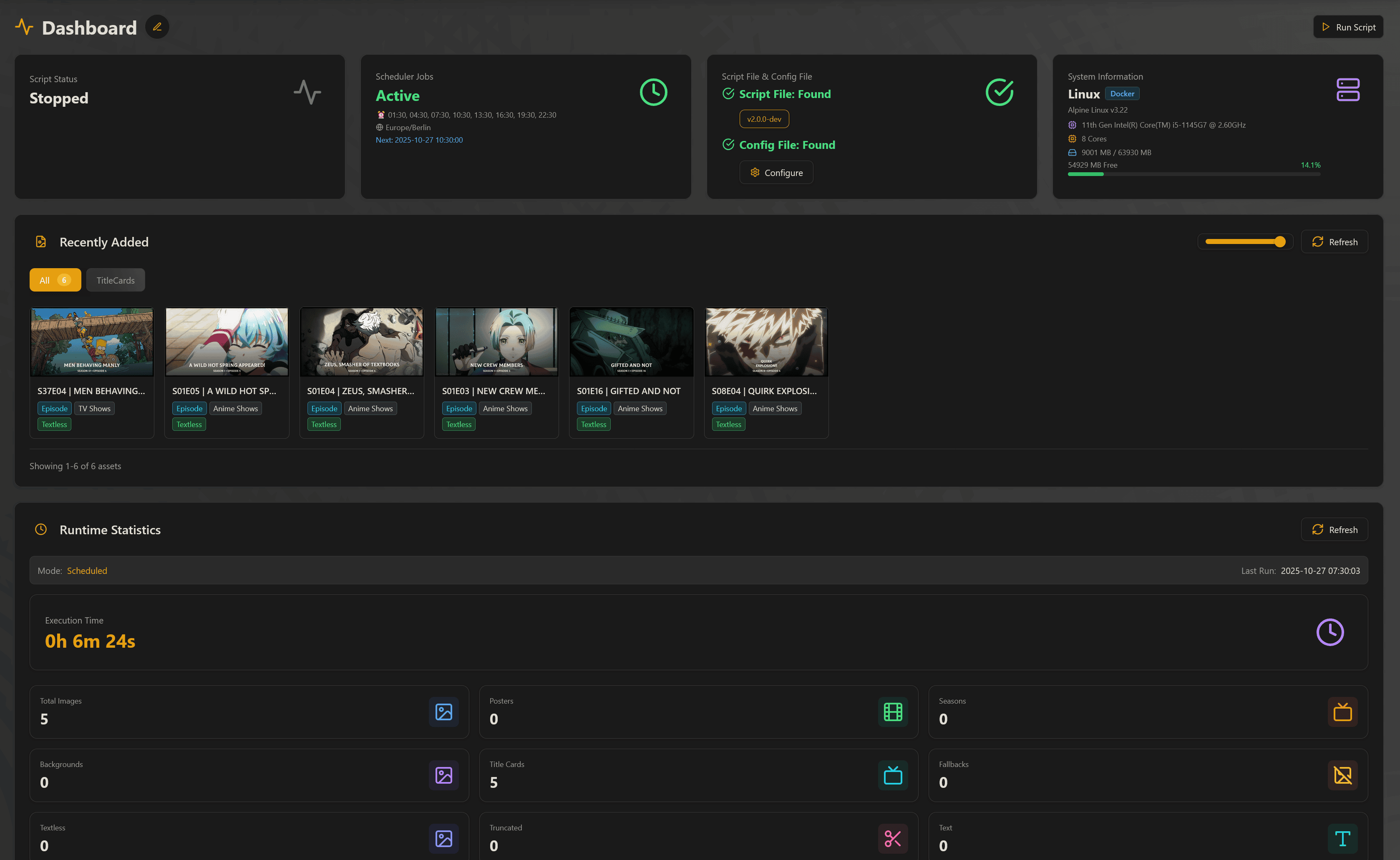Click the green checkmark script file icon

[999, 92]
